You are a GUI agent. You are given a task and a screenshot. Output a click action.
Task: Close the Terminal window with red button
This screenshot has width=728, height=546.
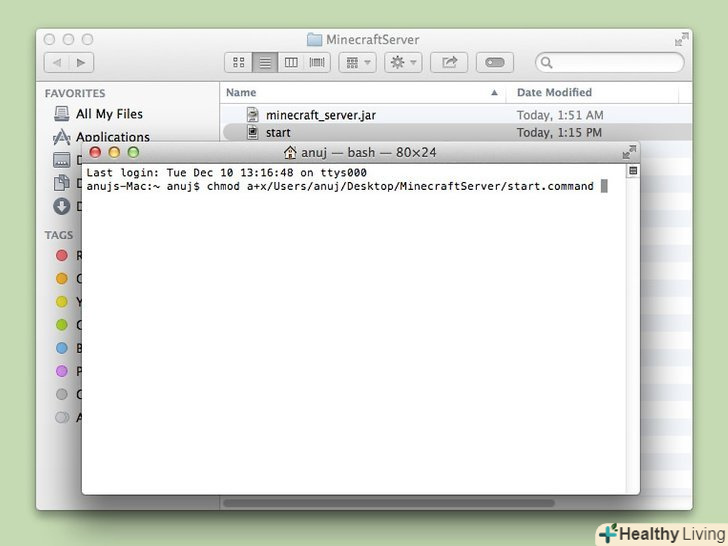click(x=95, y=152)
